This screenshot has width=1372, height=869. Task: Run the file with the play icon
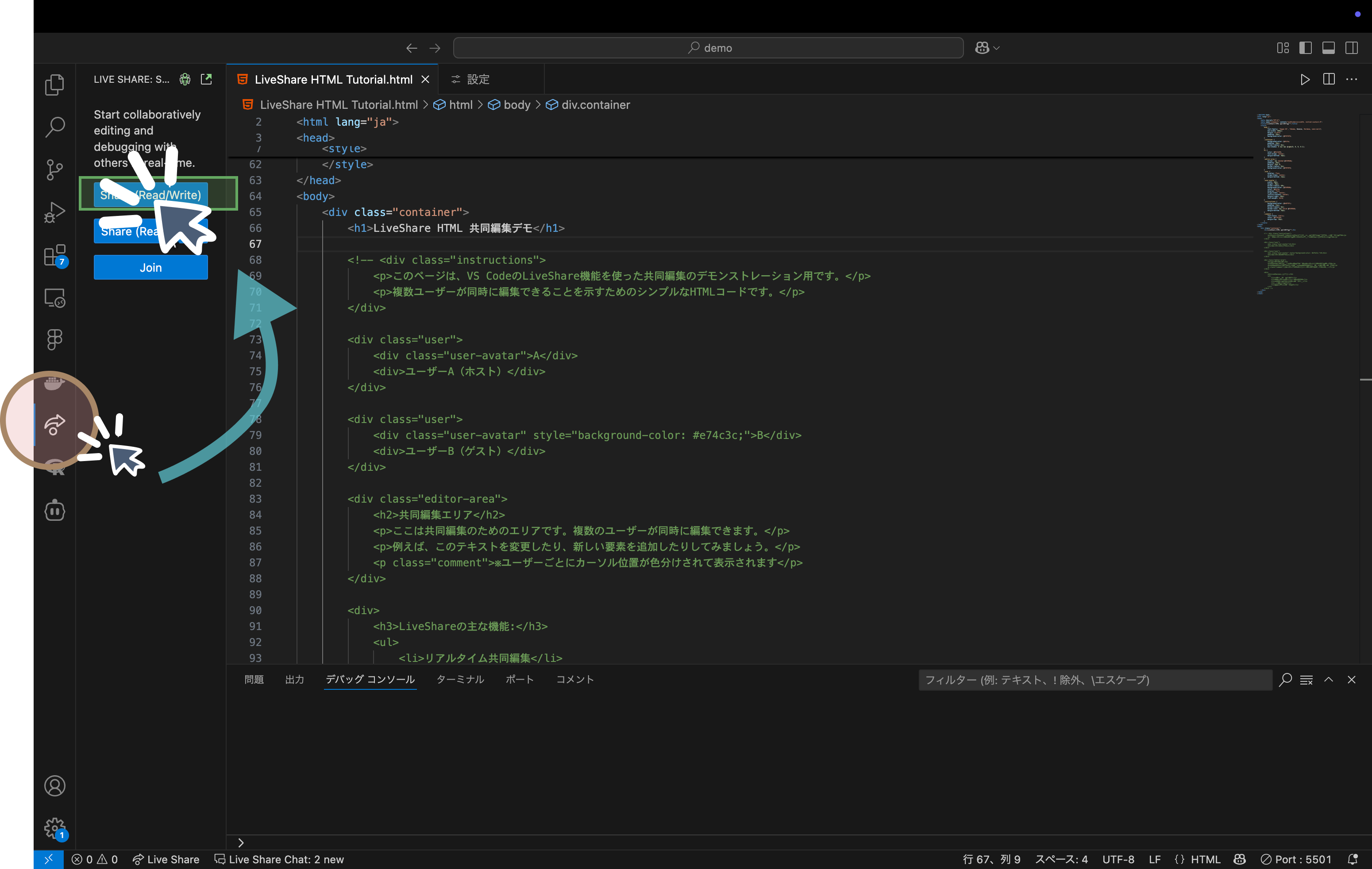(1305, 79)
